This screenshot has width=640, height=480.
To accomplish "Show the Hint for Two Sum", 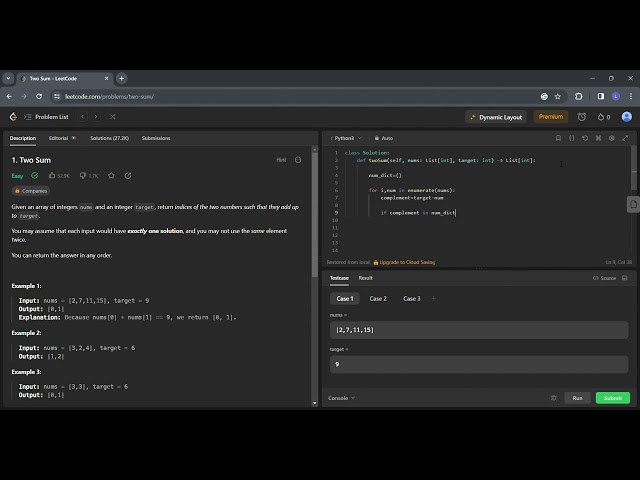I will (281, 160).
